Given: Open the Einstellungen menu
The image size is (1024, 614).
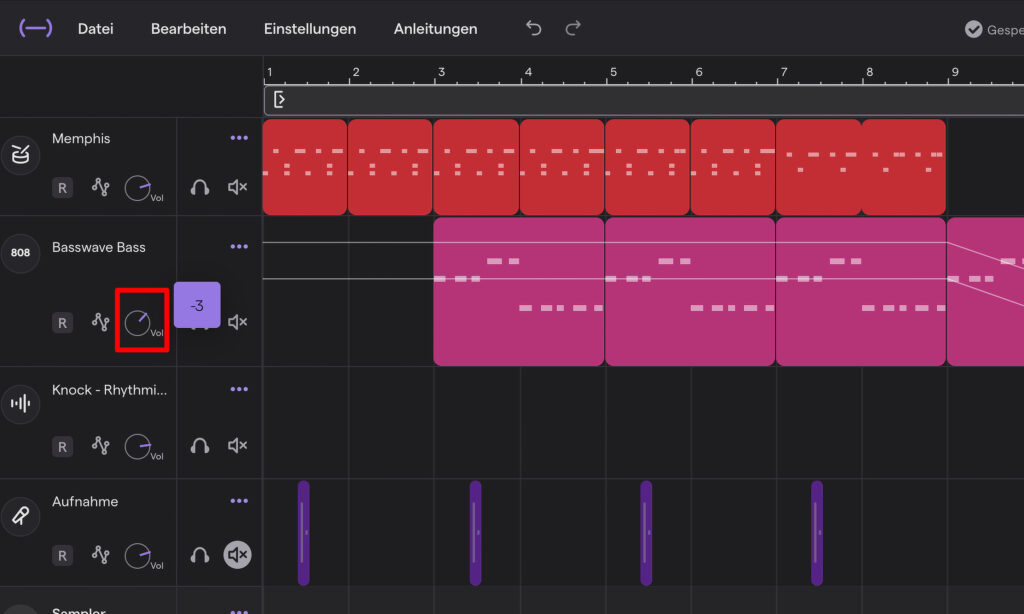Looking at the screenshot, I should [310, 29].
